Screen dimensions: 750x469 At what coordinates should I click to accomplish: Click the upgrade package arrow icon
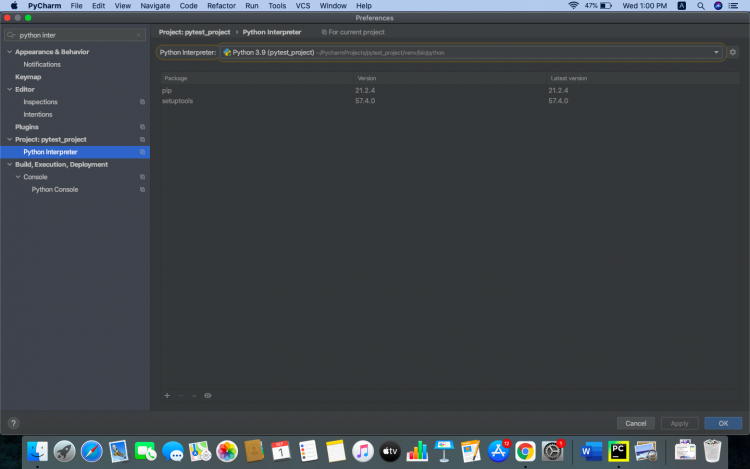pos(194,395)
